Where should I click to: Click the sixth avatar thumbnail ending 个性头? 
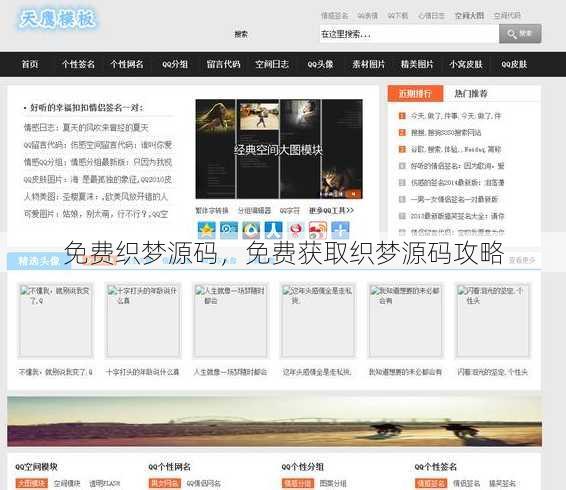coord(493,320)
